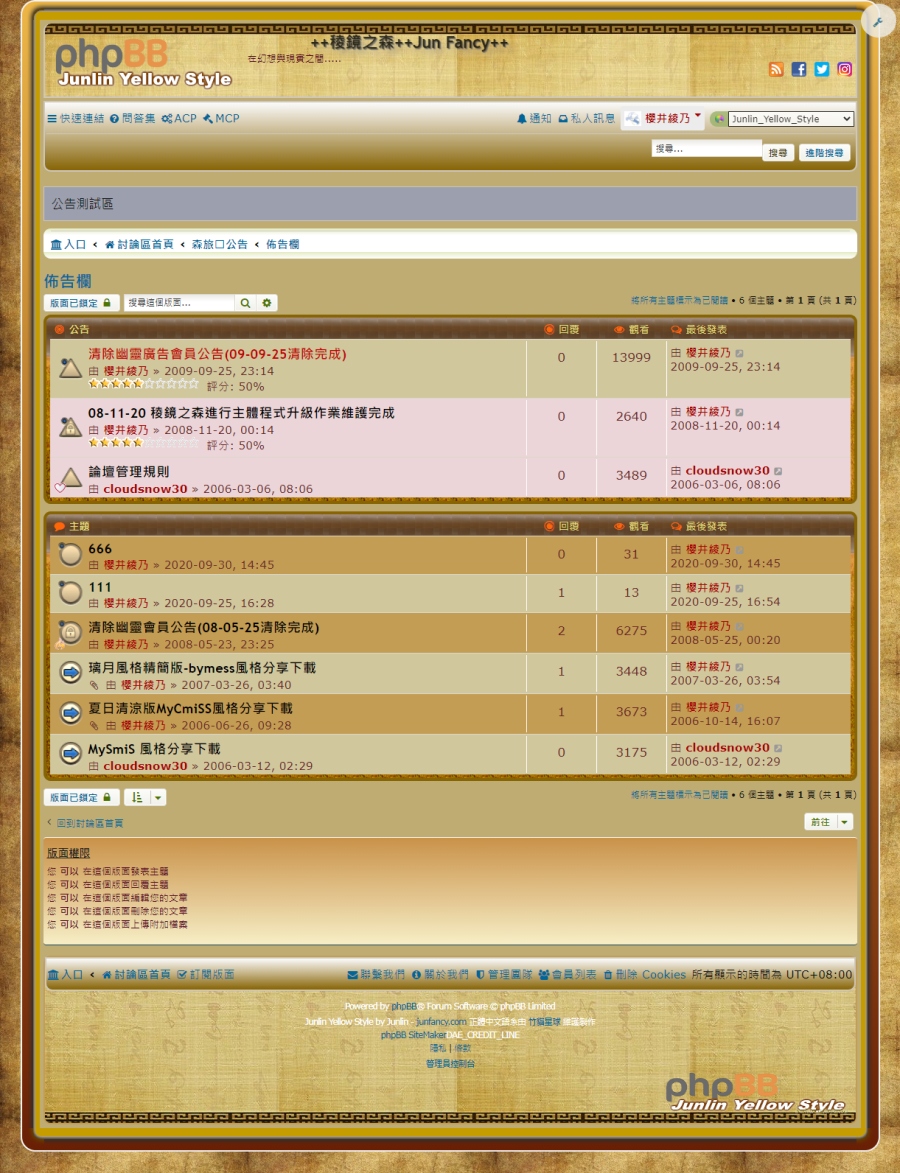900x1173 pixels.
Task: Open the topic sort options dropdown
Action: 145,798
